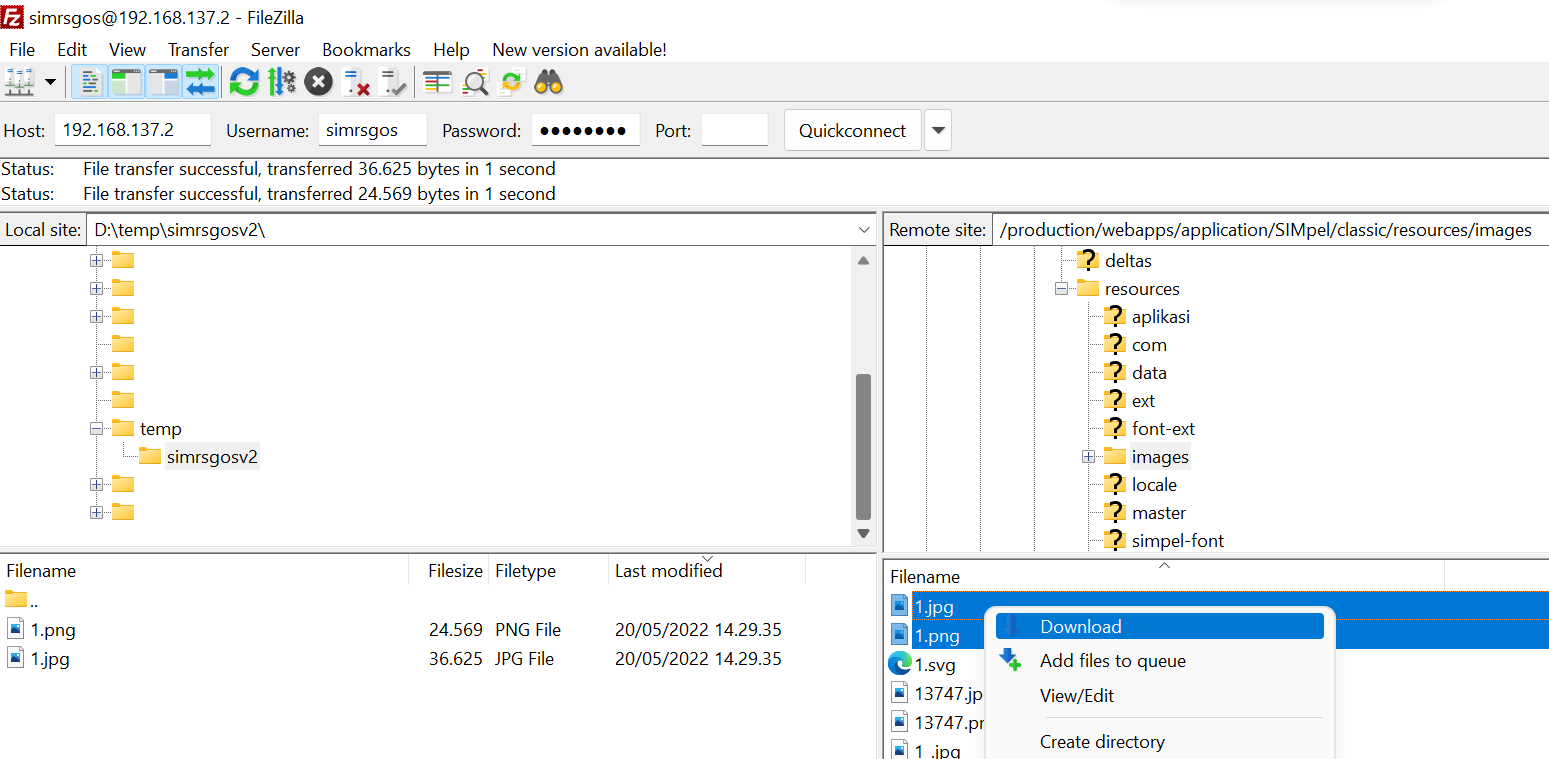The image size is (1549, 759).
Task: Click the Quickconnect button
Action: (852, 131)
